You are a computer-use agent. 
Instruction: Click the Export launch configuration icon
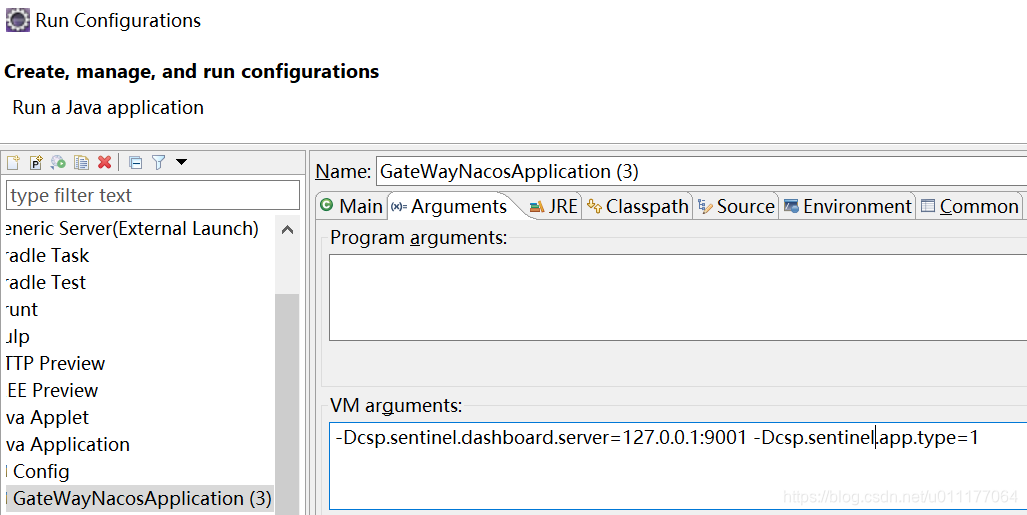(x=58, y=162)
